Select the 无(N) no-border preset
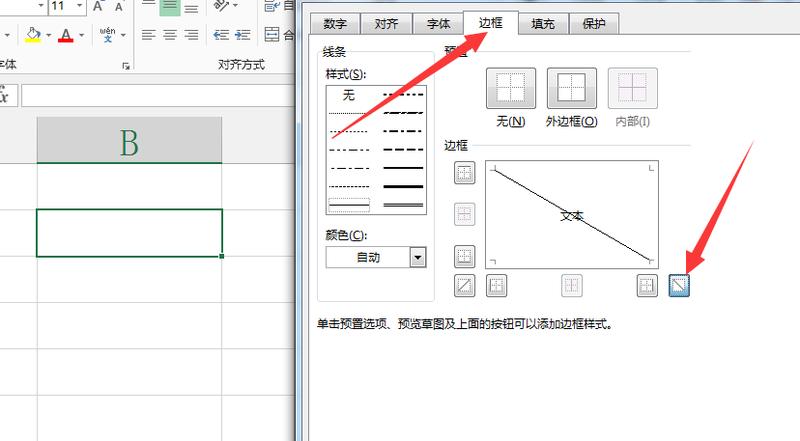The height and width of the screenshot is (441, 800). [511, 88]
